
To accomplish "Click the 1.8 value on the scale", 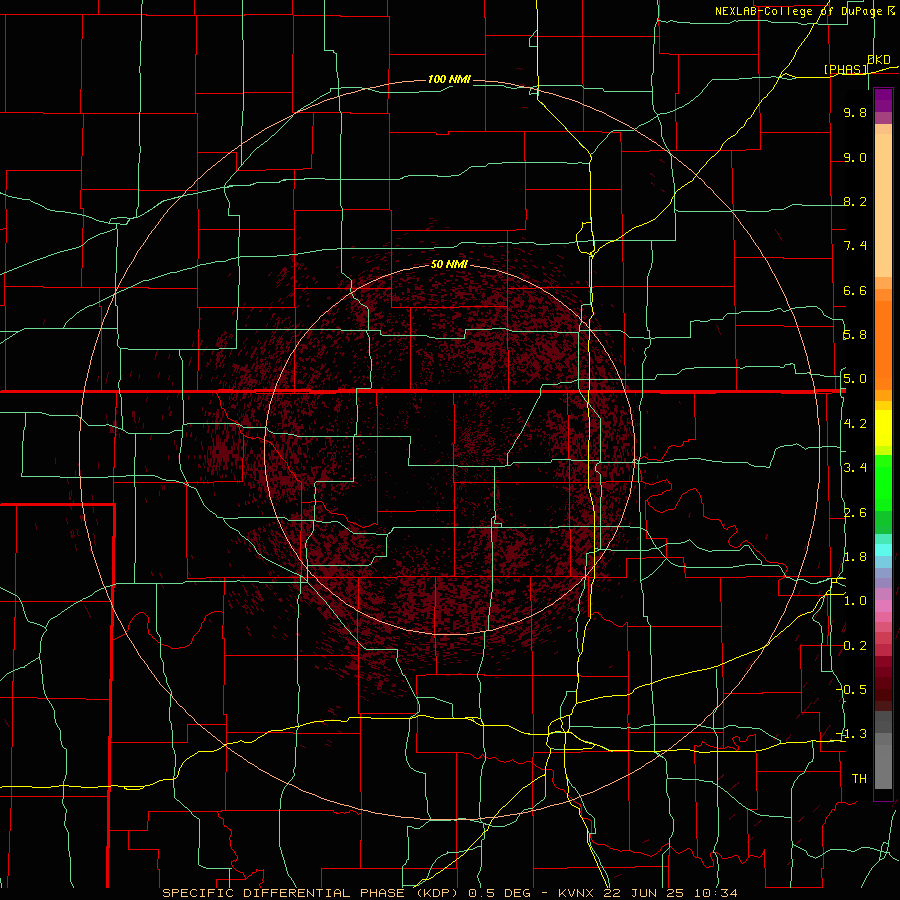I will point(855,557).
